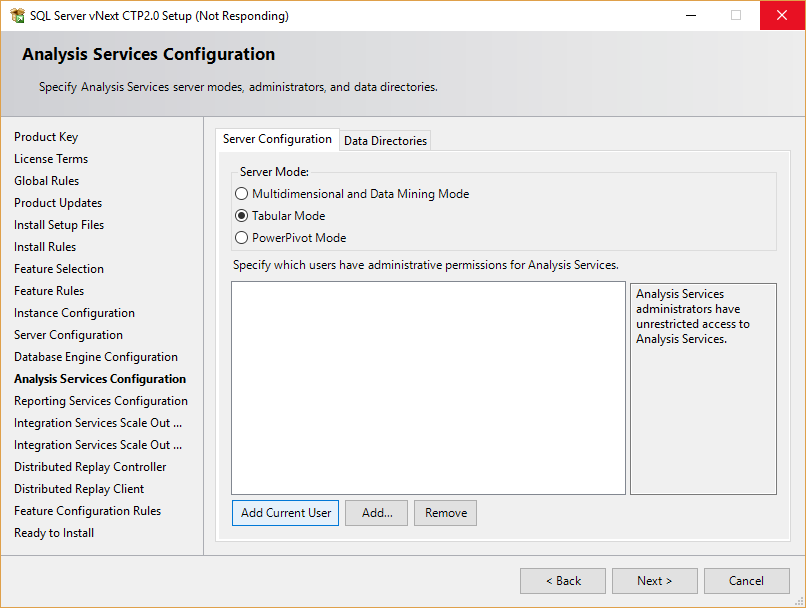Viewport: 806px width, 608px height.
Task: Click the SQL Server setup title bar icon
Action: [17, 15]
